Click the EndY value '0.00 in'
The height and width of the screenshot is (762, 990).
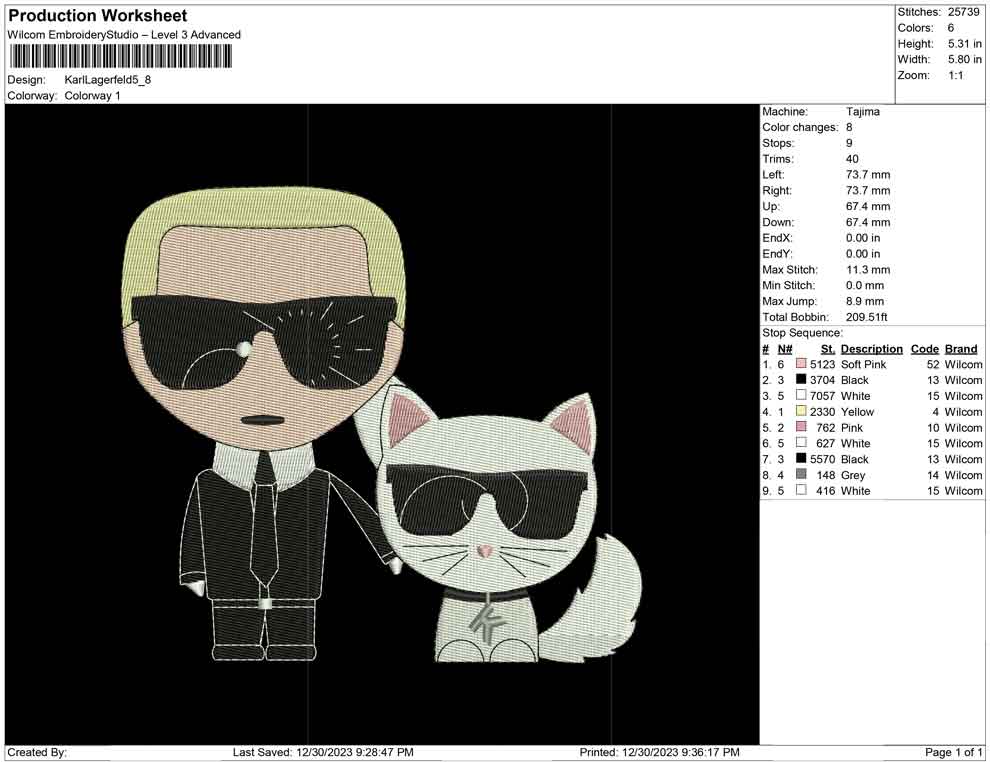click(x=863, y=254)
